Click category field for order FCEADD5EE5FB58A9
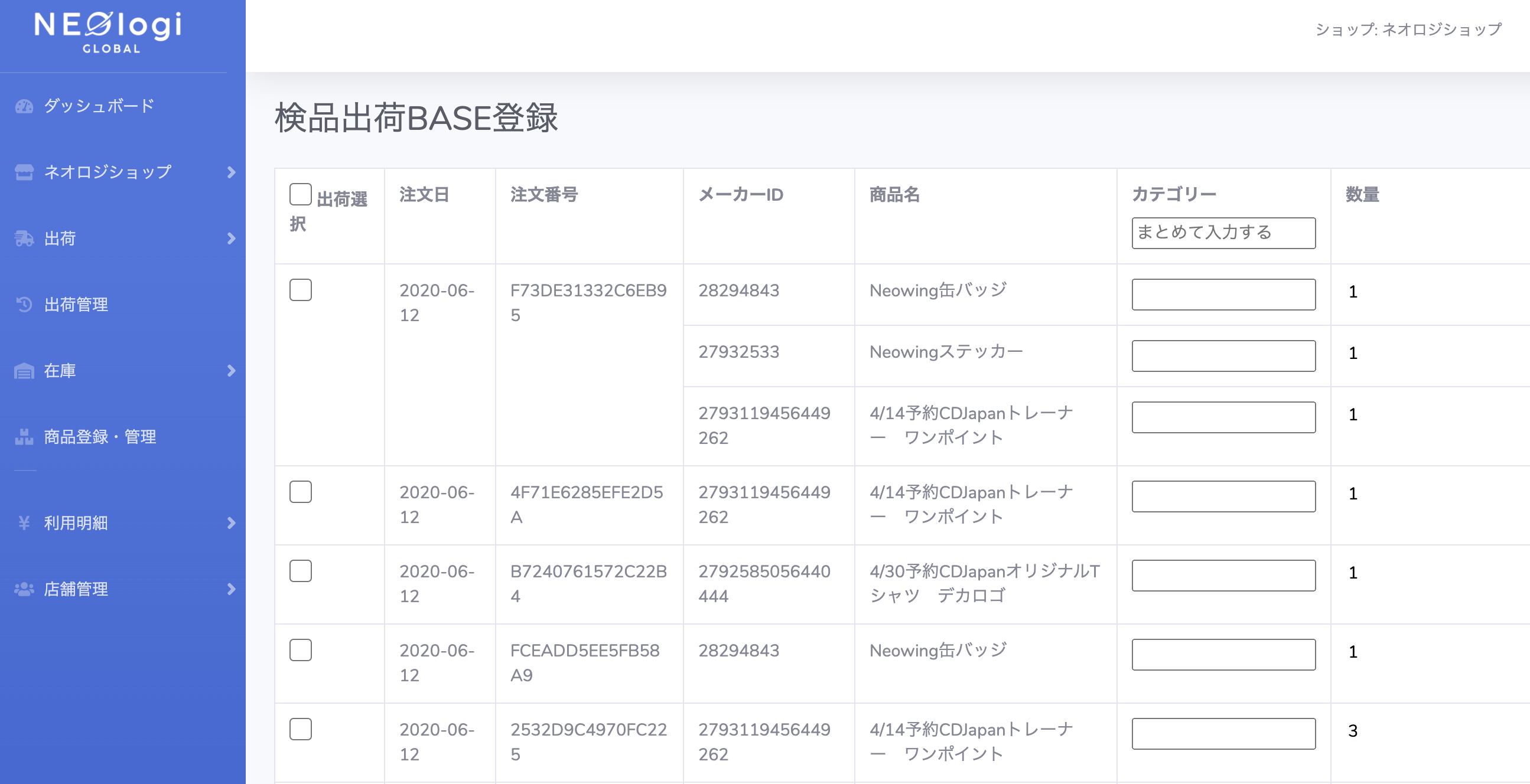Screen dimensions: 1530x784 (x=1223, y=655)
